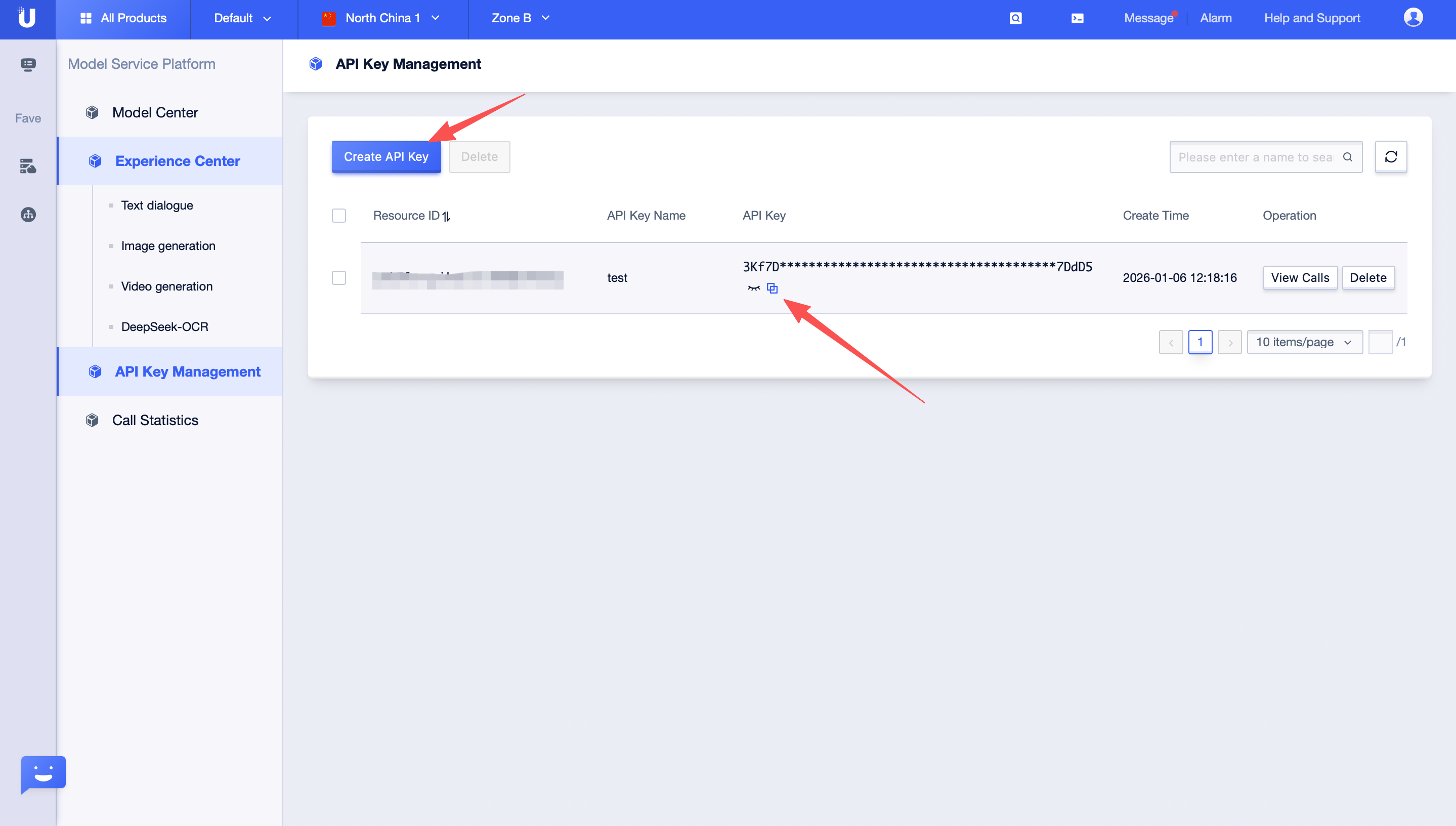Select Text dialogue menu item

point(157,205)
